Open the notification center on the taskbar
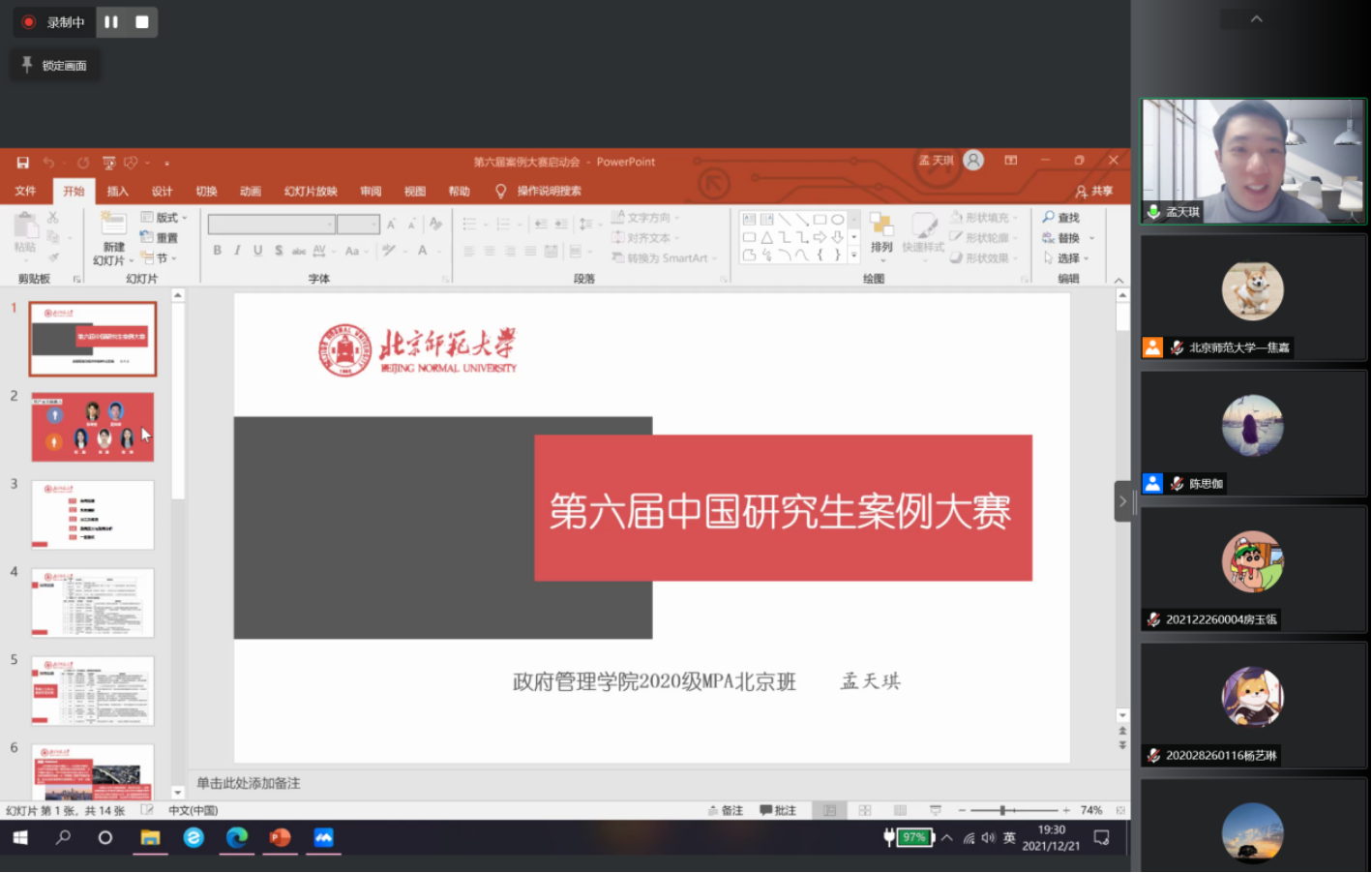Viewport: 1372px width, 873px height. coord(1102,838)
